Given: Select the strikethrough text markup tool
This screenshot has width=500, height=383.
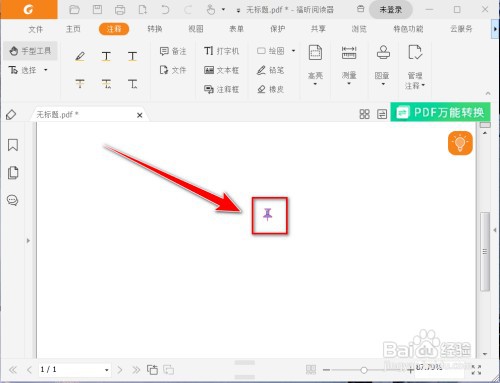Looking at the screenshot, I should pos(80,83).
